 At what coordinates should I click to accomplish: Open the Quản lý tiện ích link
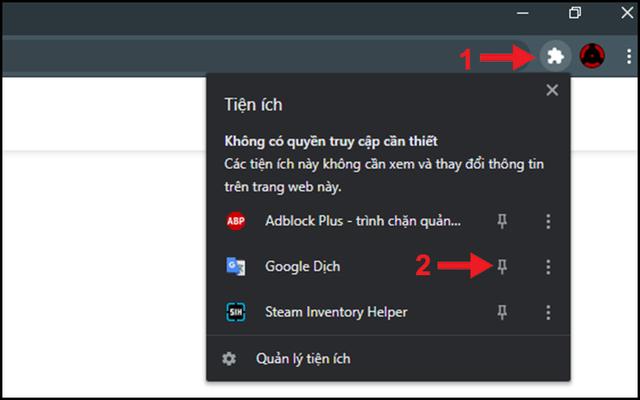(303, 358)
